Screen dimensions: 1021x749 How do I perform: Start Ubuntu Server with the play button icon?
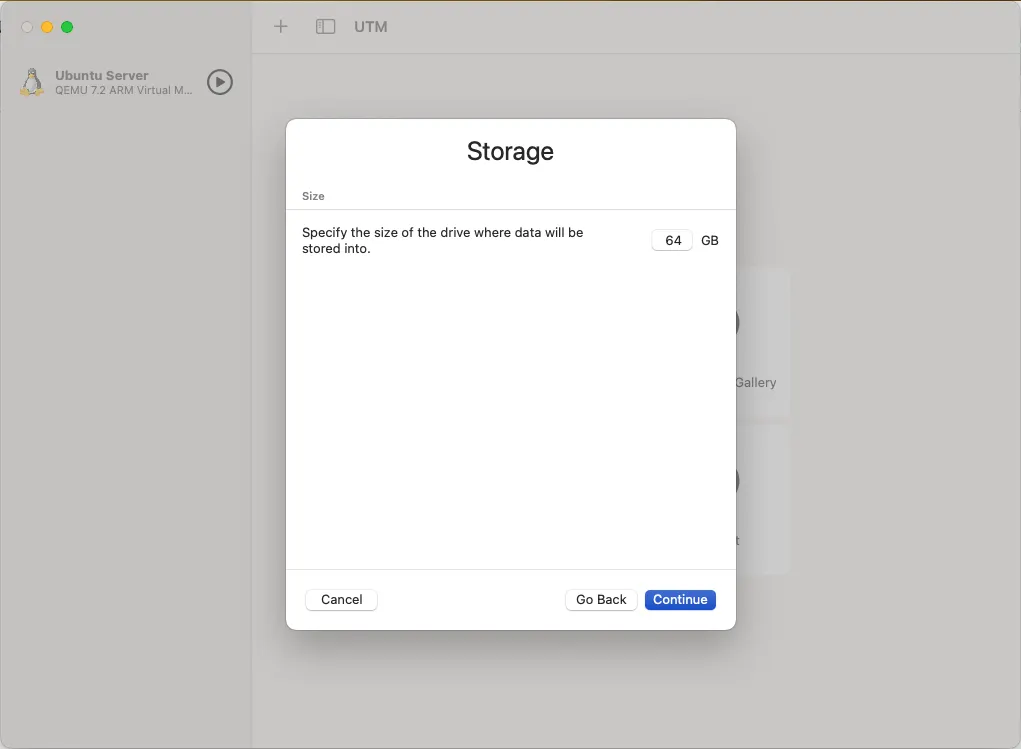coord(220,82)
